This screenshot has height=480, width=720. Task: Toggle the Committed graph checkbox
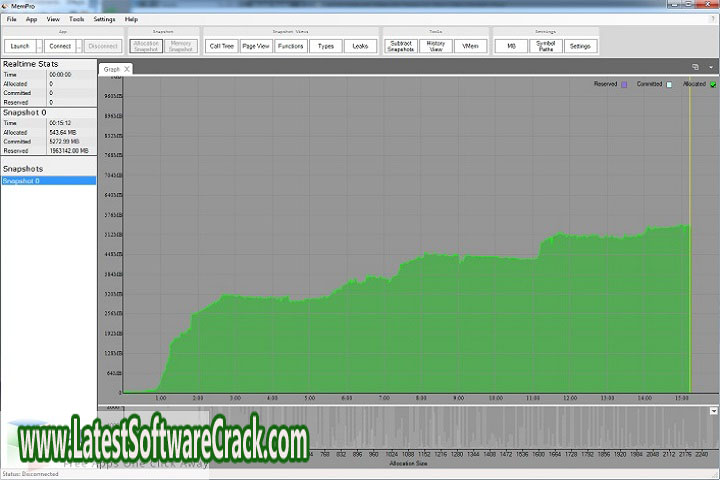pyautogui.click(x=669, y=85)
